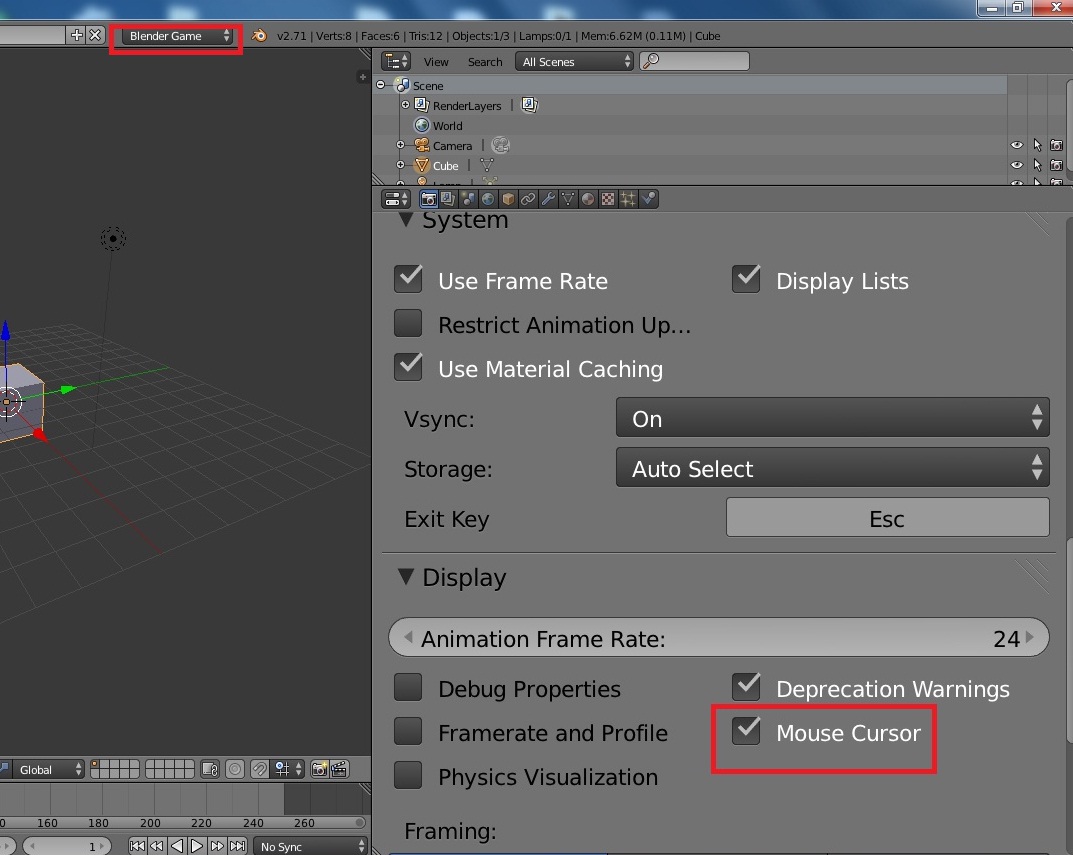
Task: Click the outliner editor type selector
Action: pos(396,62)
